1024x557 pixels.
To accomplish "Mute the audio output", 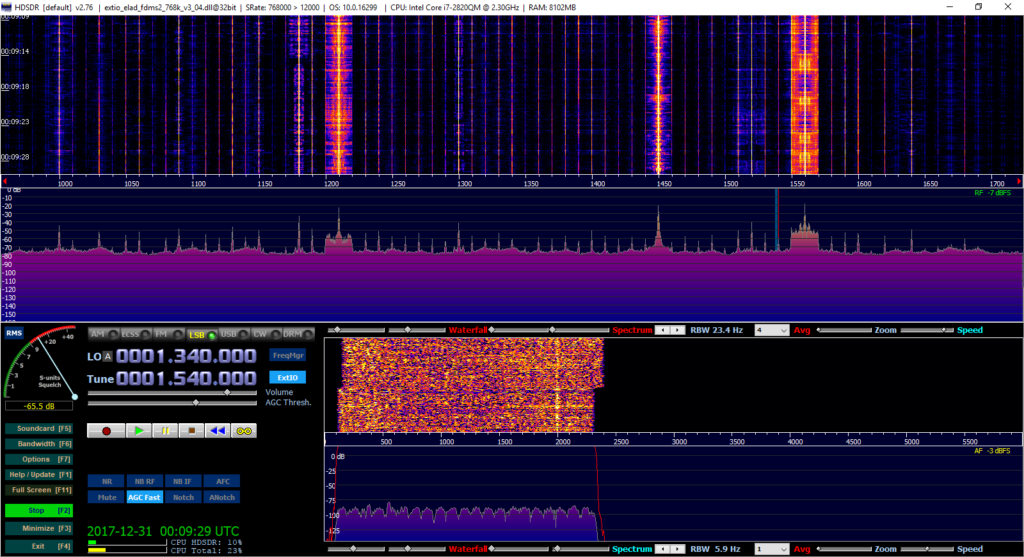I will (106, 498).
